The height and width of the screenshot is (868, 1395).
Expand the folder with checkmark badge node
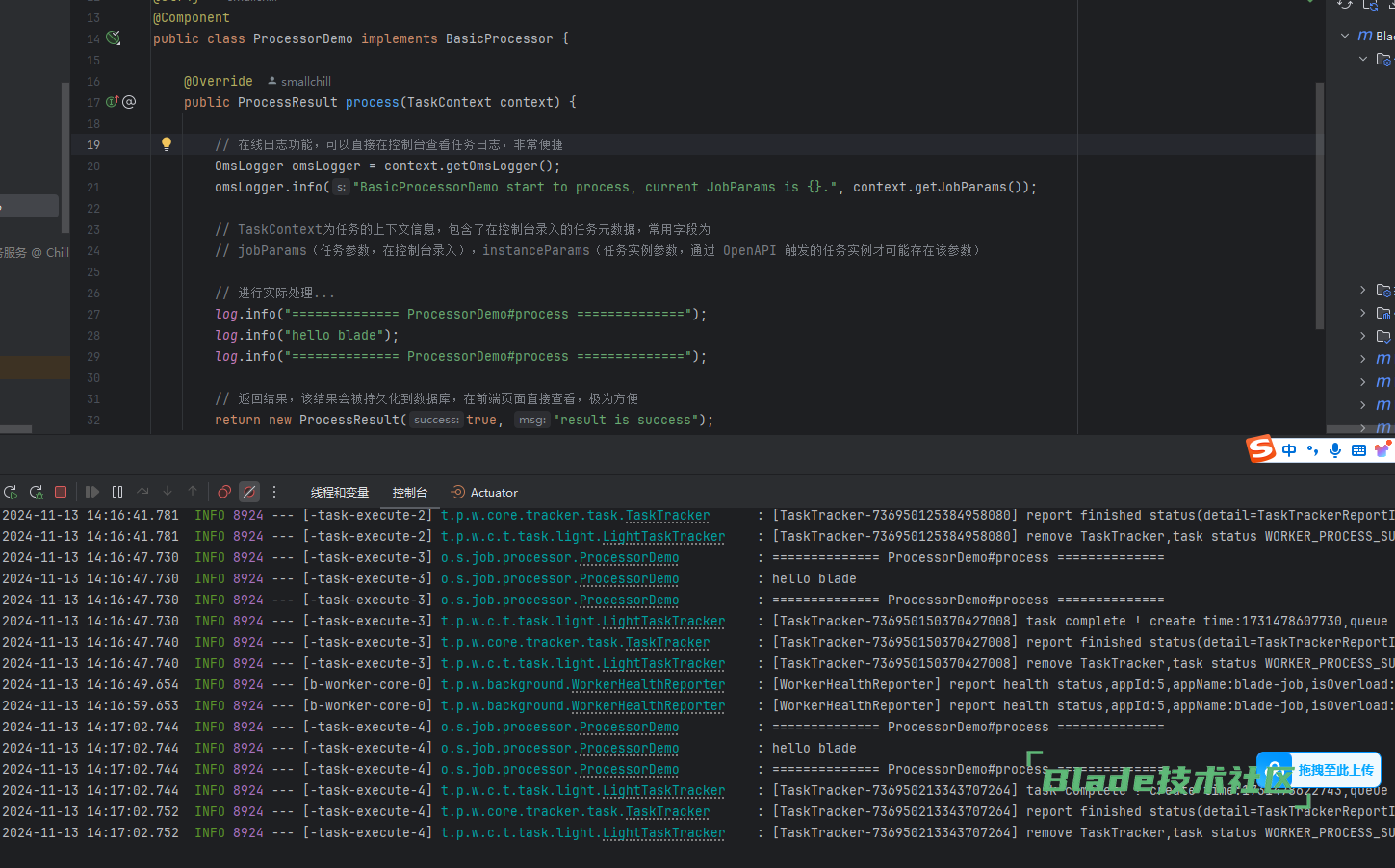coord(1363,336)
